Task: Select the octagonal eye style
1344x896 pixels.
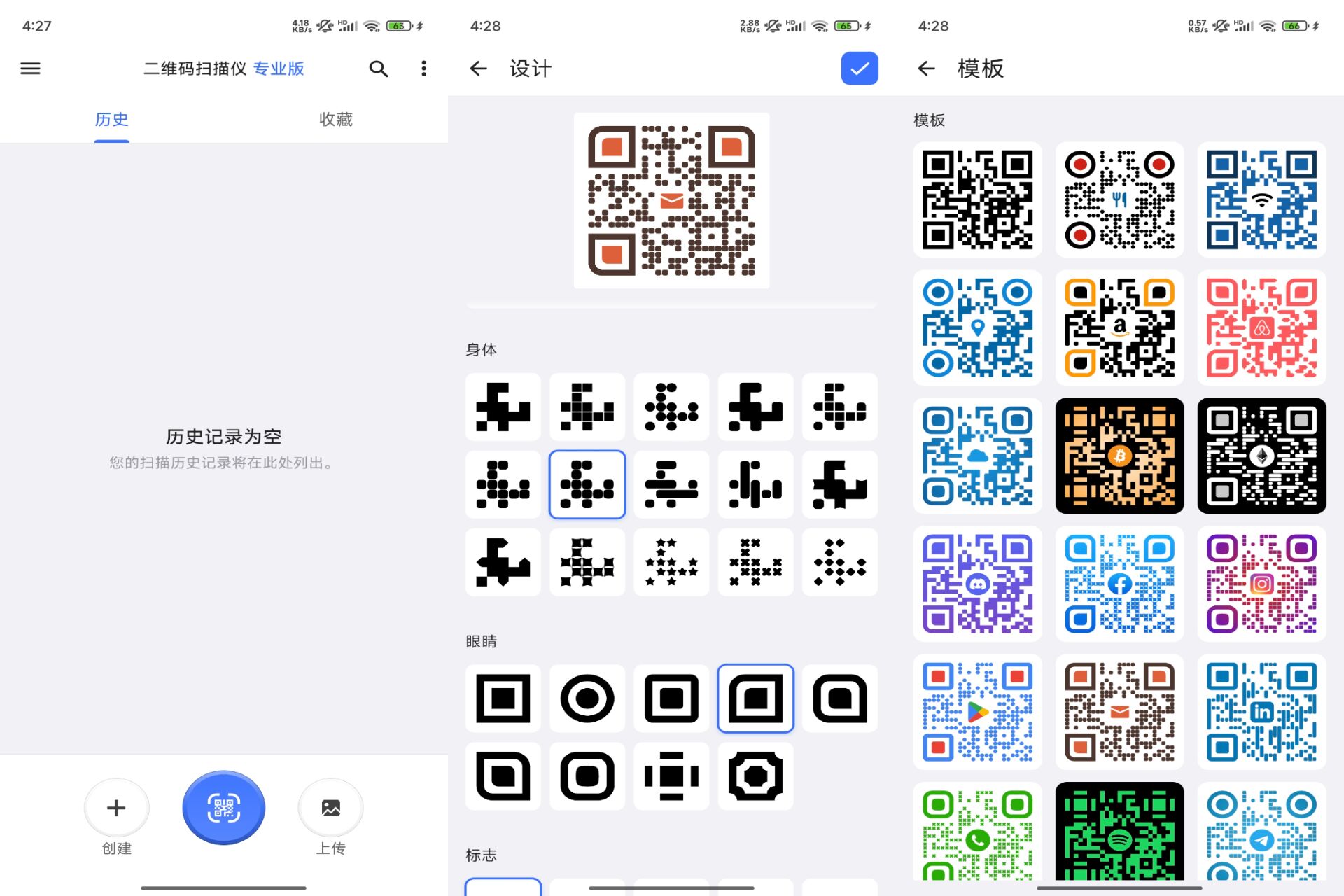Action: (755, 776)
